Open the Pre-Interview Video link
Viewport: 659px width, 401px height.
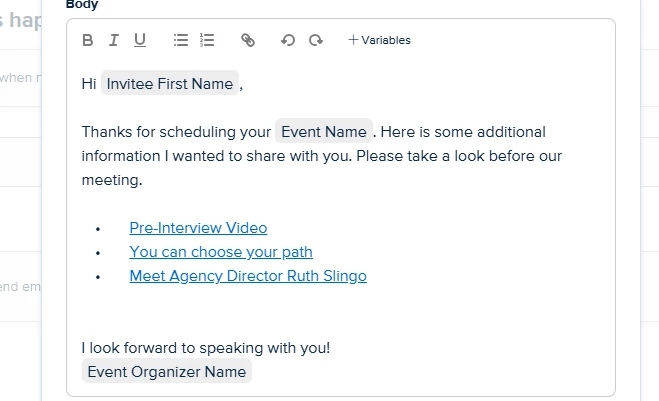click(198, 228)
